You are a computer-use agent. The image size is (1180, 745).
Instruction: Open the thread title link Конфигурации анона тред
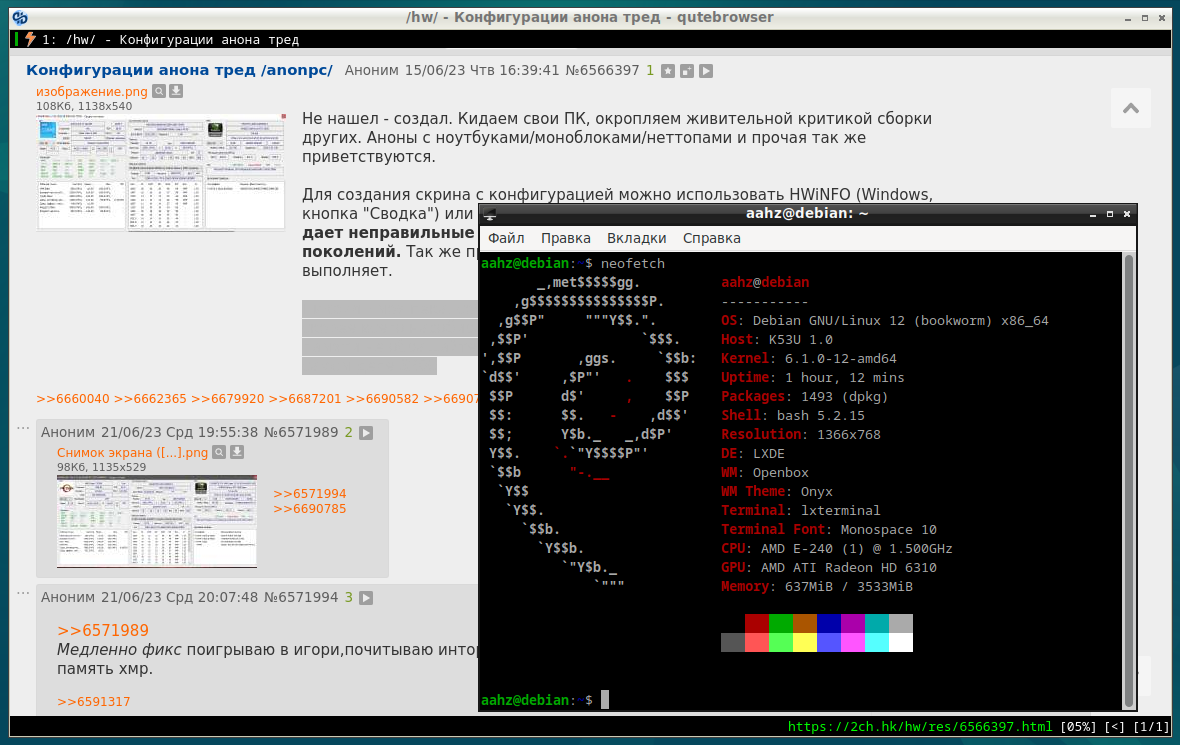[x=179, y=70]
